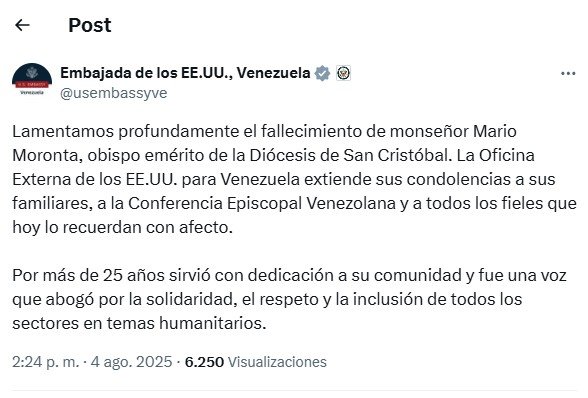Click the text Diócesis de San Cristóbal
The height and width of the screenshot is (398, 588).
(349, 155)
